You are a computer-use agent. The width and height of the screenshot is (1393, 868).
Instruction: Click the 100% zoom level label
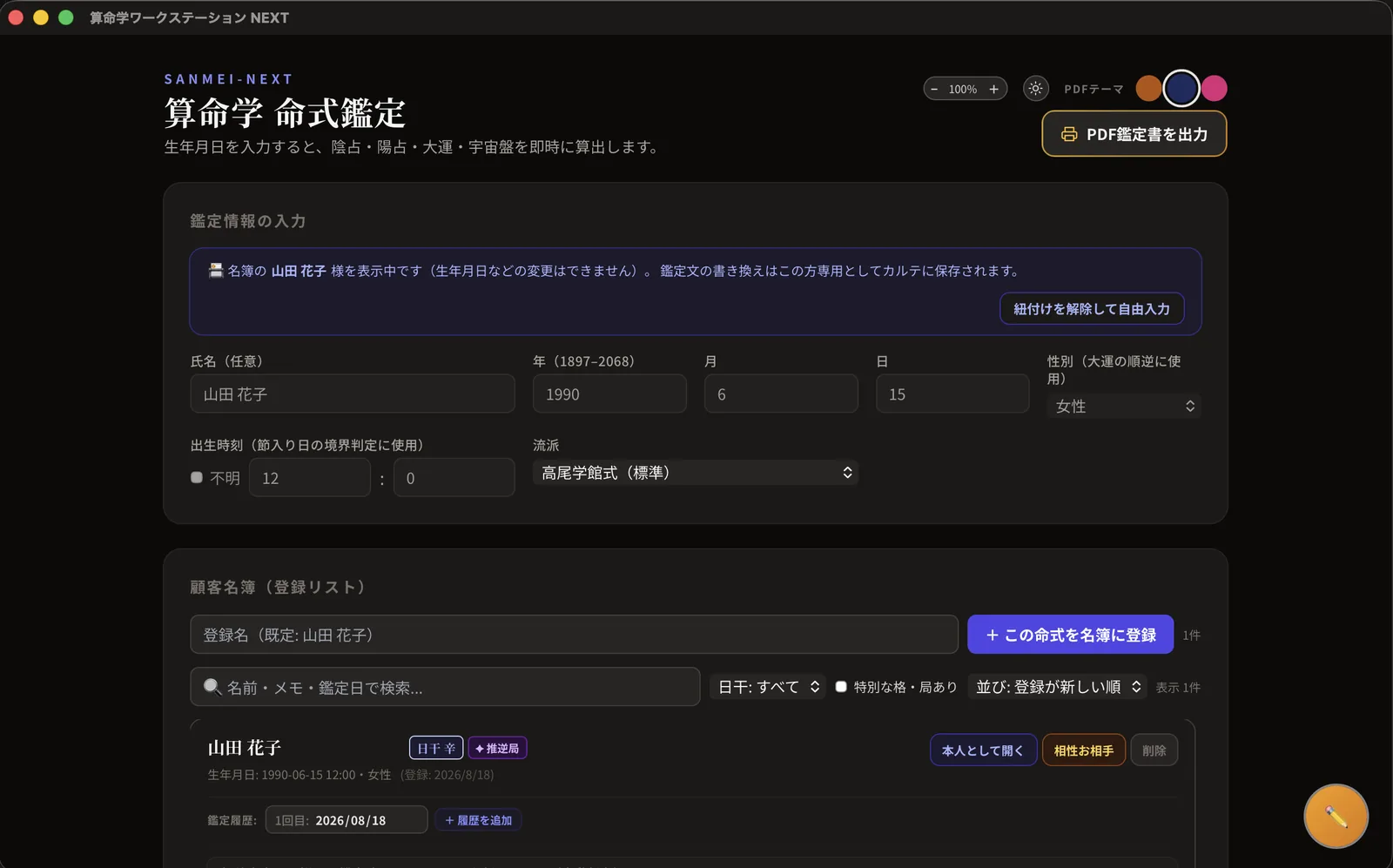963,89
